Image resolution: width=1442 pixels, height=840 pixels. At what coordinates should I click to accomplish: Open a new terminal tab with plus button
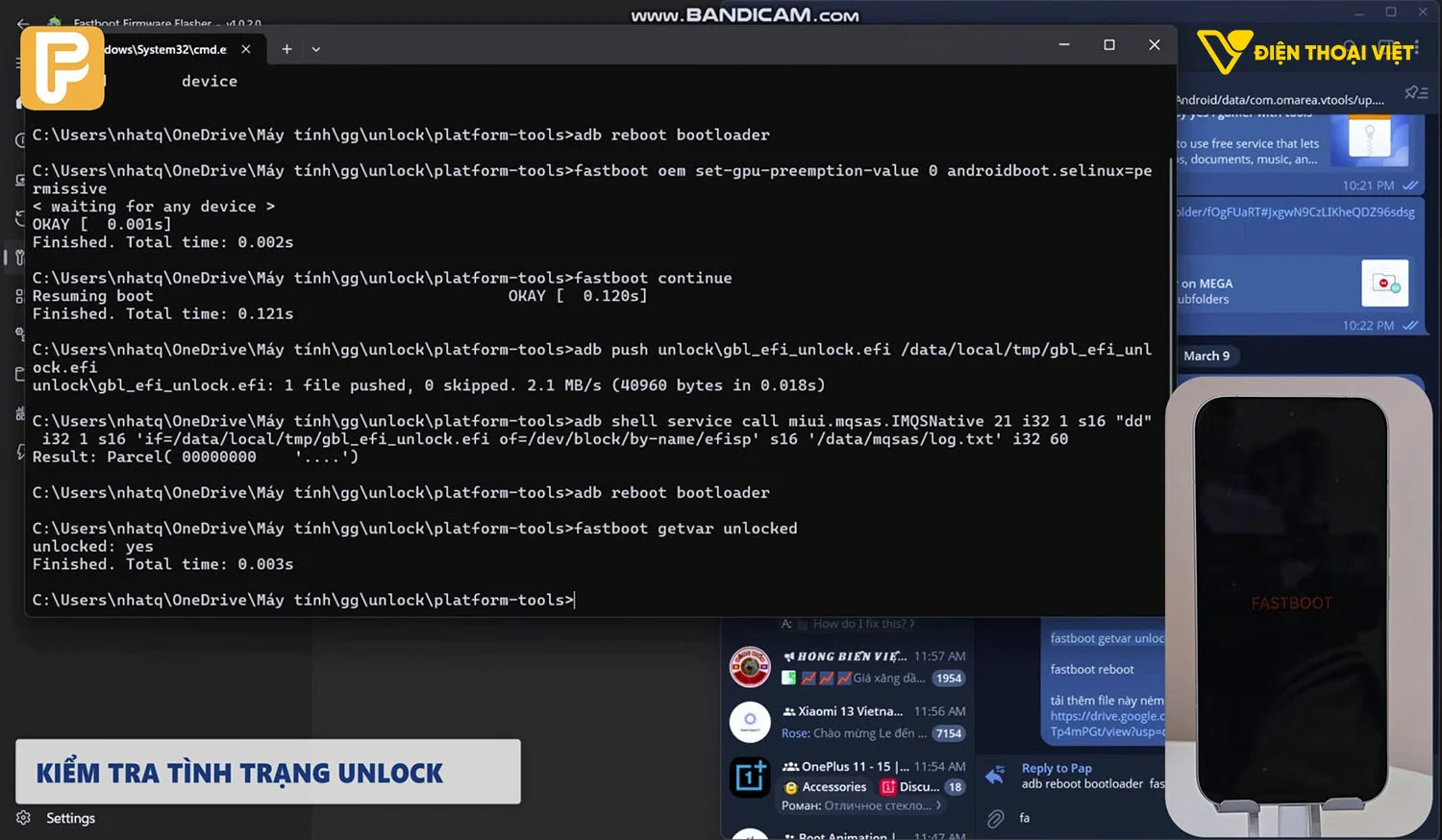pyautogui.click(x=286, y=49)
